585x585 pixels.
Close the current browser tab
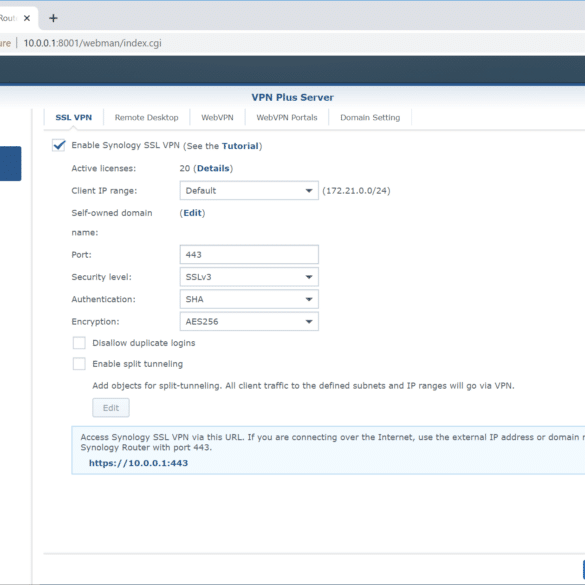point(27,18)
